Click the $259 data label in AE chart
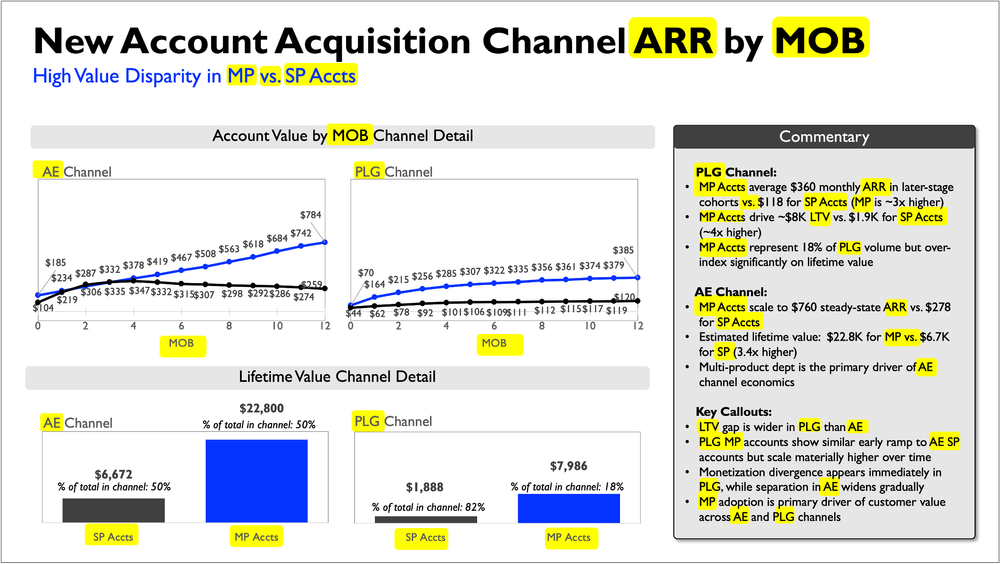Viewport: 1000px width, 564px height. coord(311,285)
